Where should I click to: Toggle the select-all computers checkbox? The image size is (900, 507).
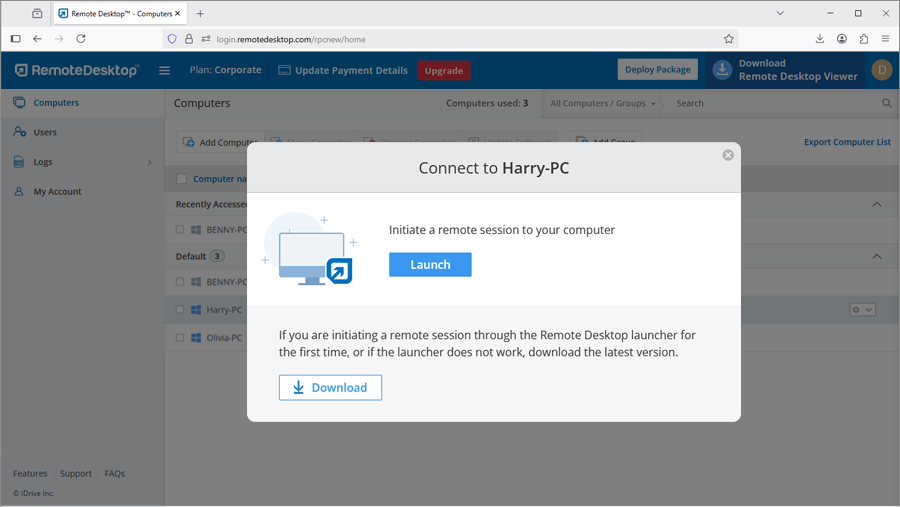(181, 179)
